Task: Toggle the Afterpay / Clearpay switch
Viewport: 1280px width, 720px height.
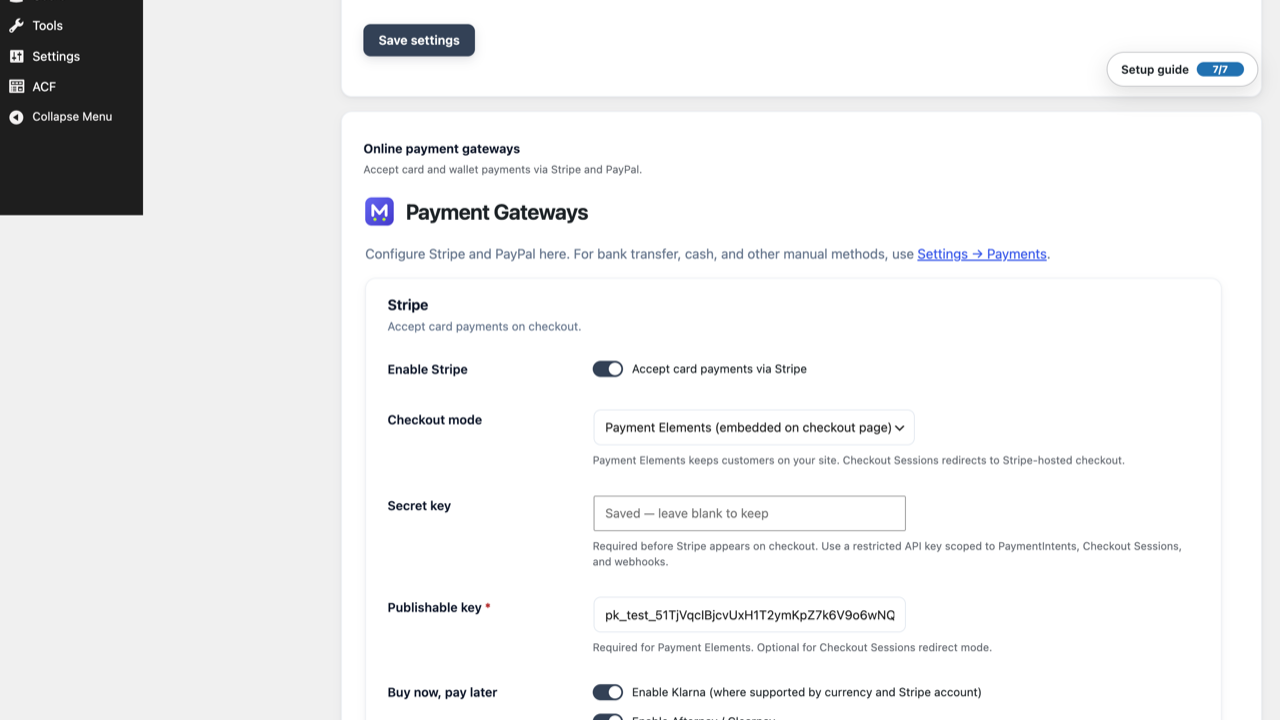Action: click(608, 717)
